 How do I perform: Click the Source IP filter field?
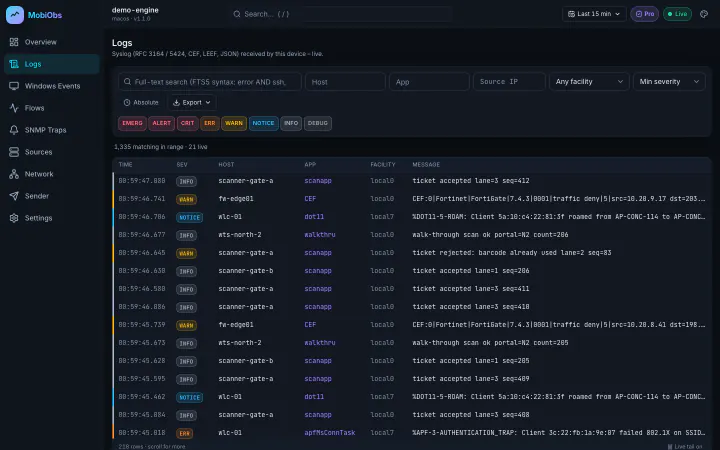[509, 82]
